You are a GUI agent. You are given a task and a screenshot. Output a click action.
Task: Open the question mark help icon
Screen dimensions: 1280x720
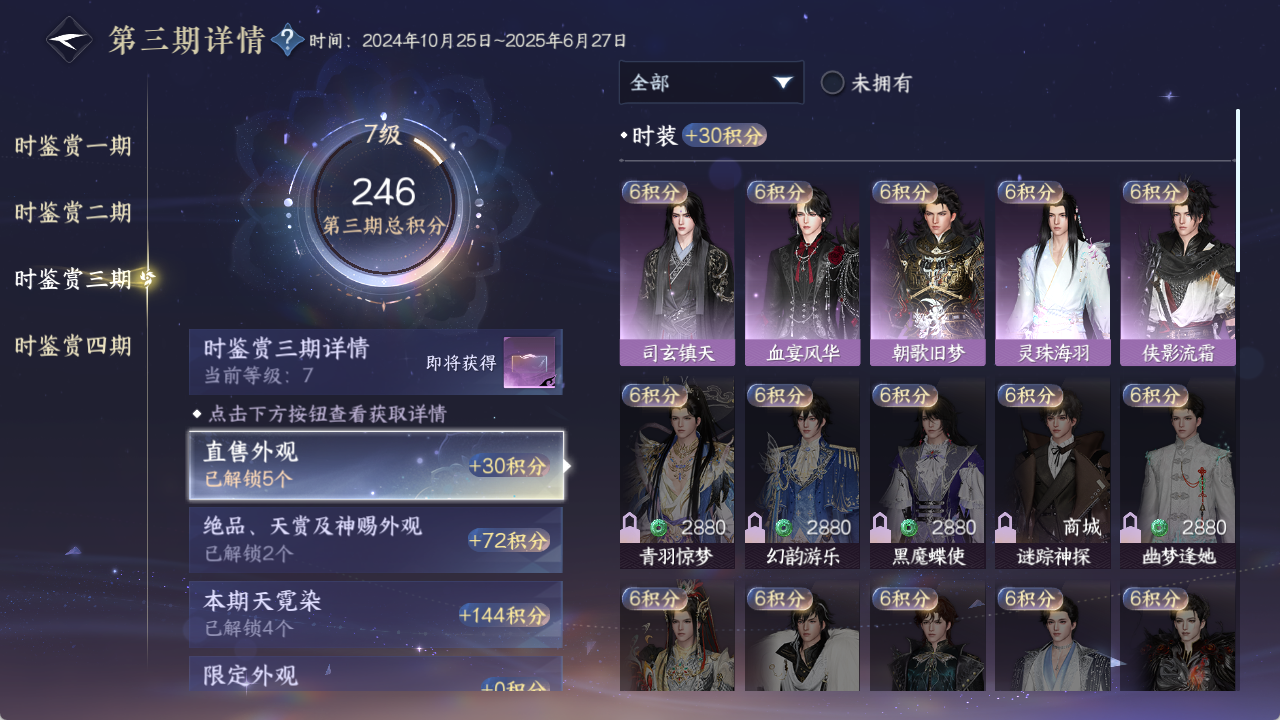pyautogui.click(x=287, y=40)
